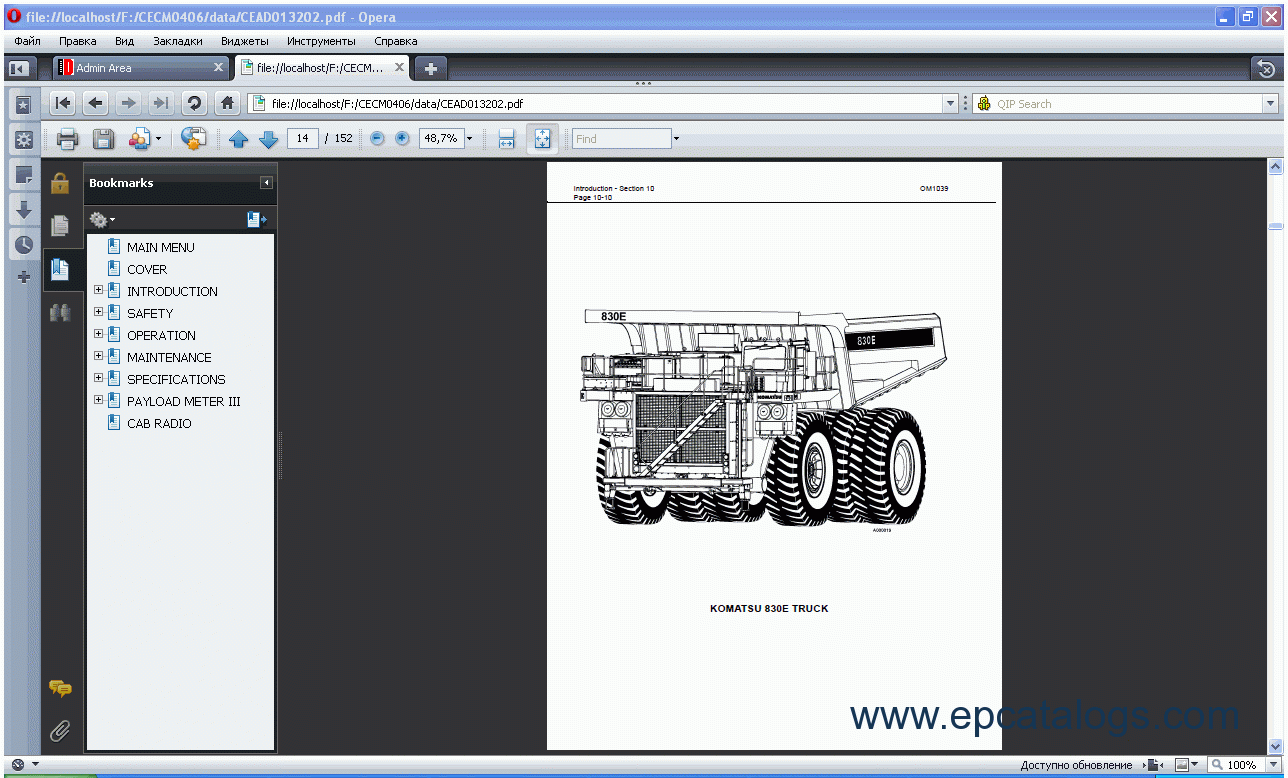Viewport: 1288px width, 778px height.
Task: Open the zoom percentage dropdown
Action: click(469, 138)
